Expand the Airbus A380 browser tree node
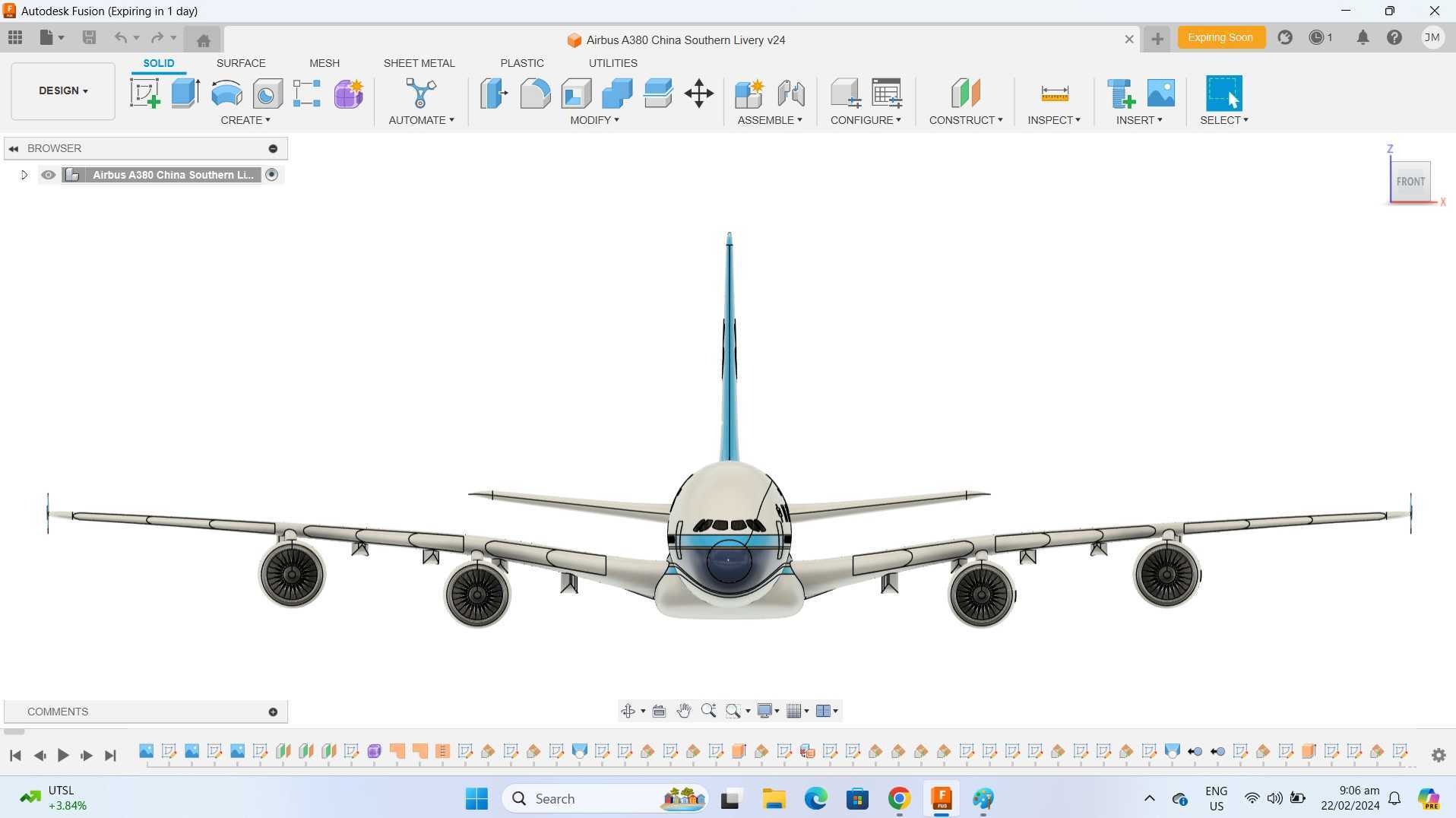Image resolution: width=1456 pixels, height=818 pixels. 24,175
